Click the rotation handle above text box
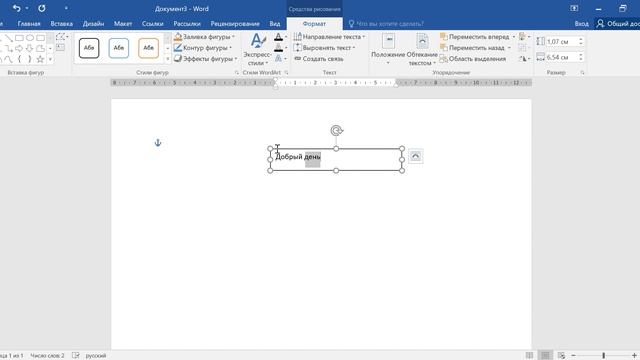This screenshot has height=360, width=640. (336, 131)
